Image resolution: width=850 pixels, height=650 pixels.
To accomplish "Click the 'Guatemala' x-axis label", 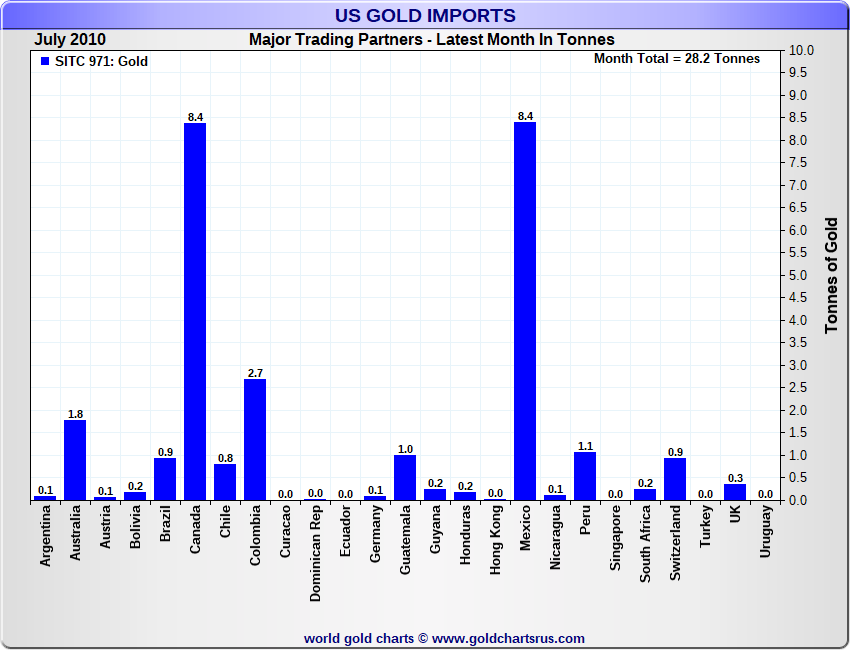I will 405,539.
